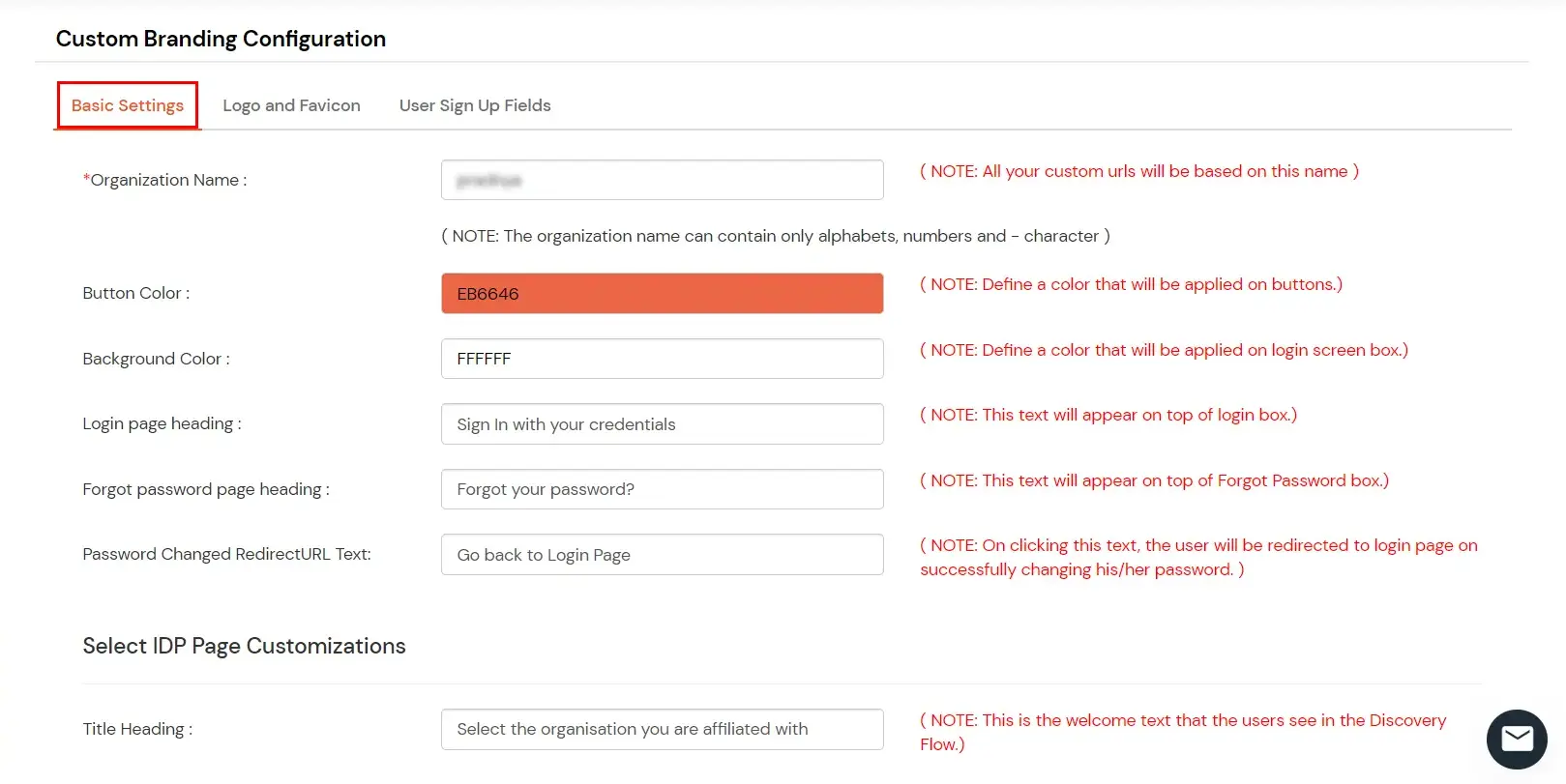
Task: Switch to the Logo and Favicon tab
Action: (x=290, y=104)
